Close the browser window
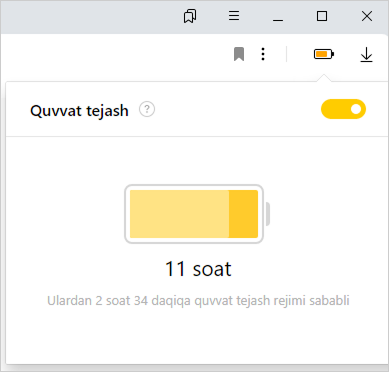This screenshot has width=389, height=372. pyautogui.click(x=367, y=16)
